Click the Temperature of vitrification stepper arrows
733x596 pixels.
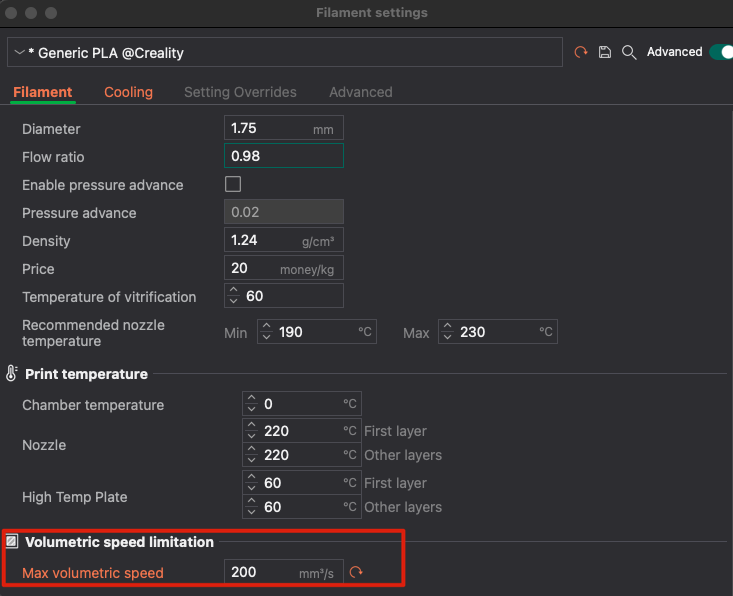coord(234,296)
